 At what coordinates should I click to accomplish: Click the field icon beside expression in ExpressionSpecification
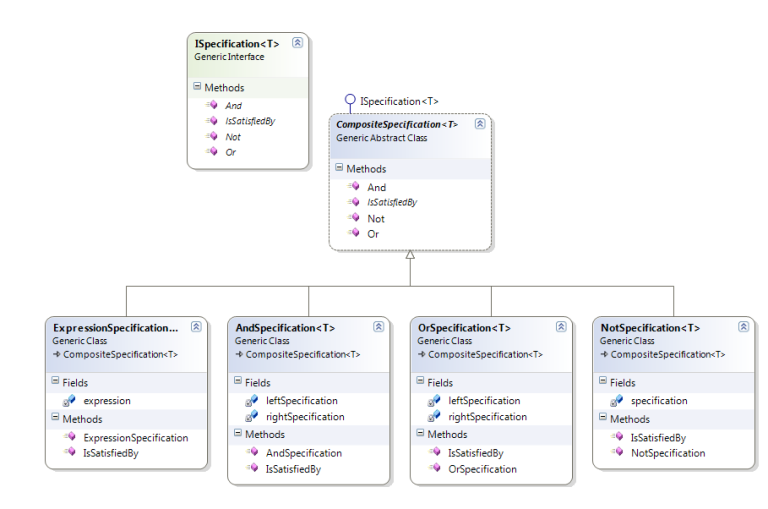69,400
